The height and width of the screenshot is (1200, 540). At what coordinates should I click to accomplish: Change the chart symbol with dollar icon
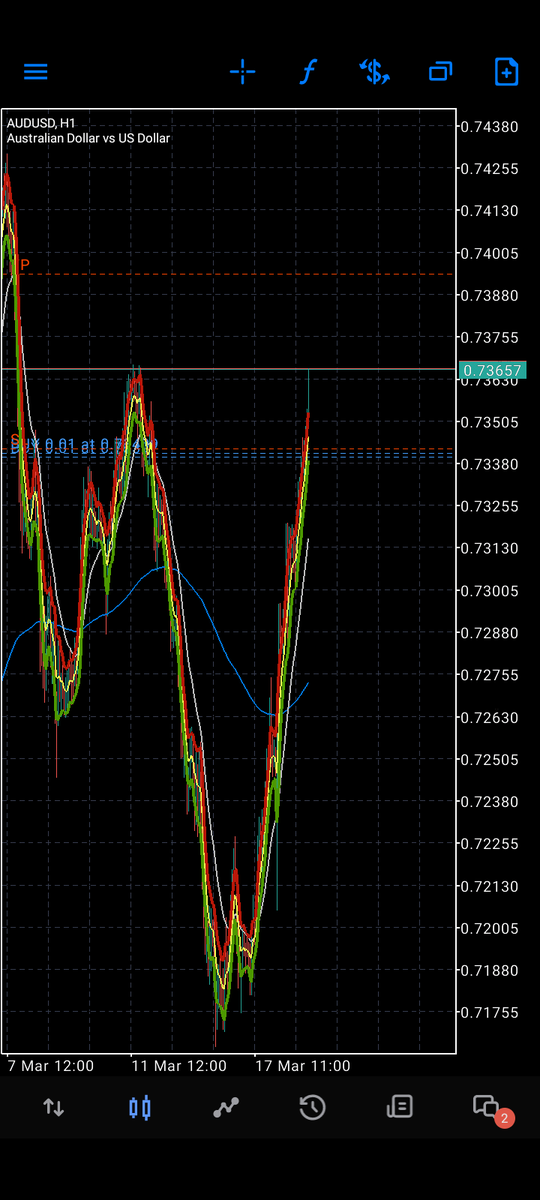click(x=374, y=72)
